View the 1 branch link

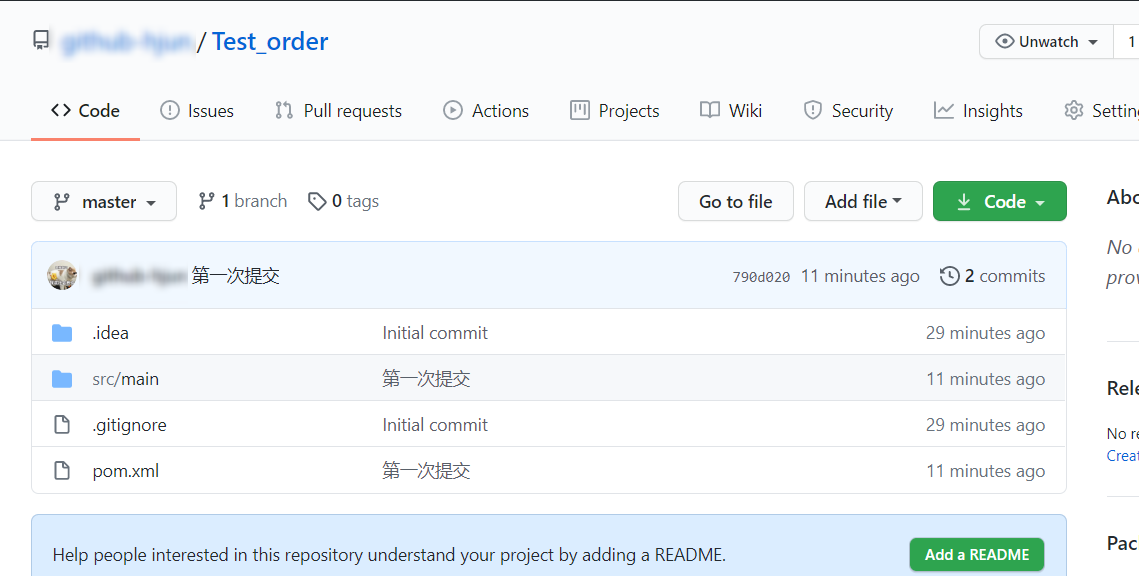click(x=243, y=201)
